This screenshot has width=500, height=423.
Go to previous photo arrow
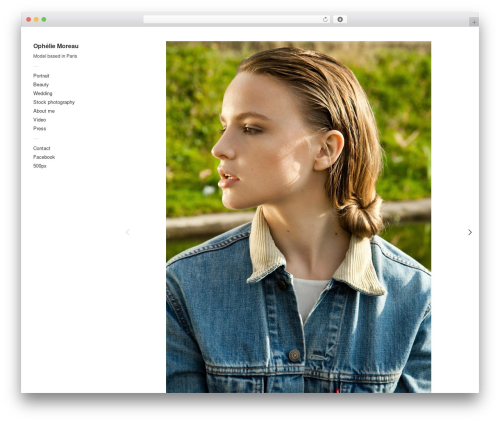127,232
